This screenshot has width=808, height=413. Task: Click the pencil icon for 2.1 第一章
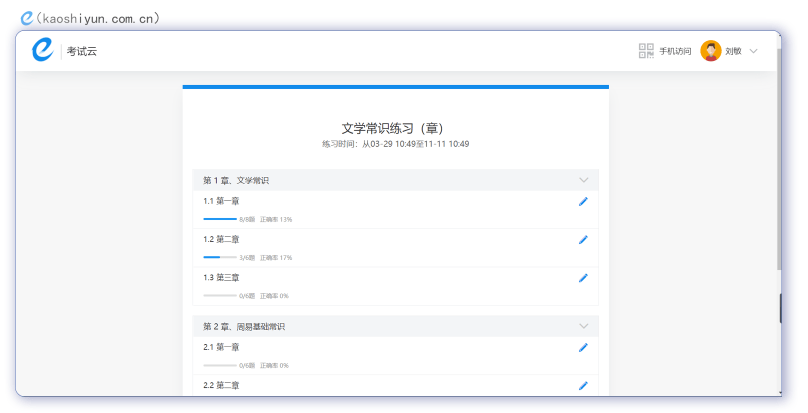(583, 347)
